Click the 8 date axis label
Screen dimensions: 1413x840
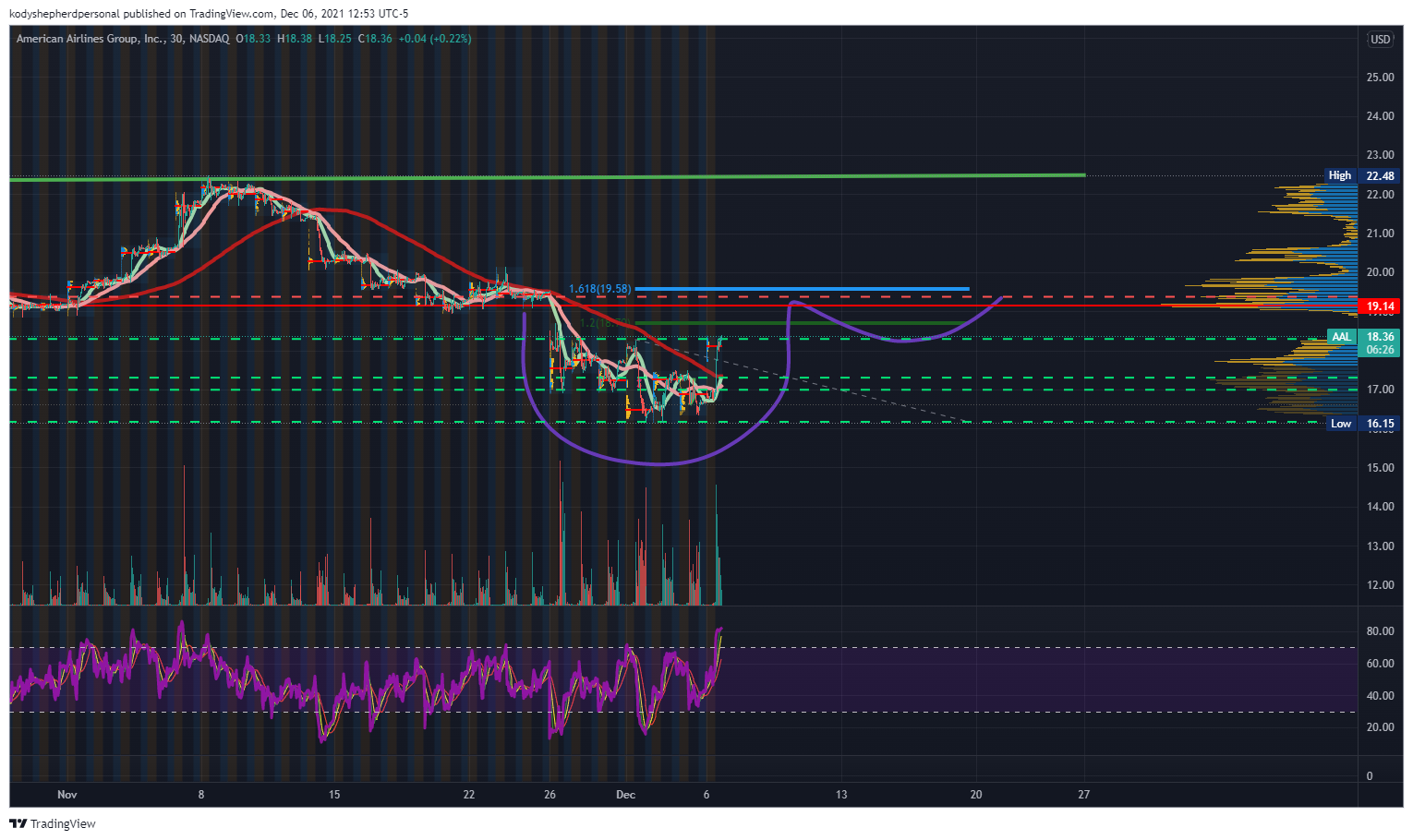tap(201, 794)
